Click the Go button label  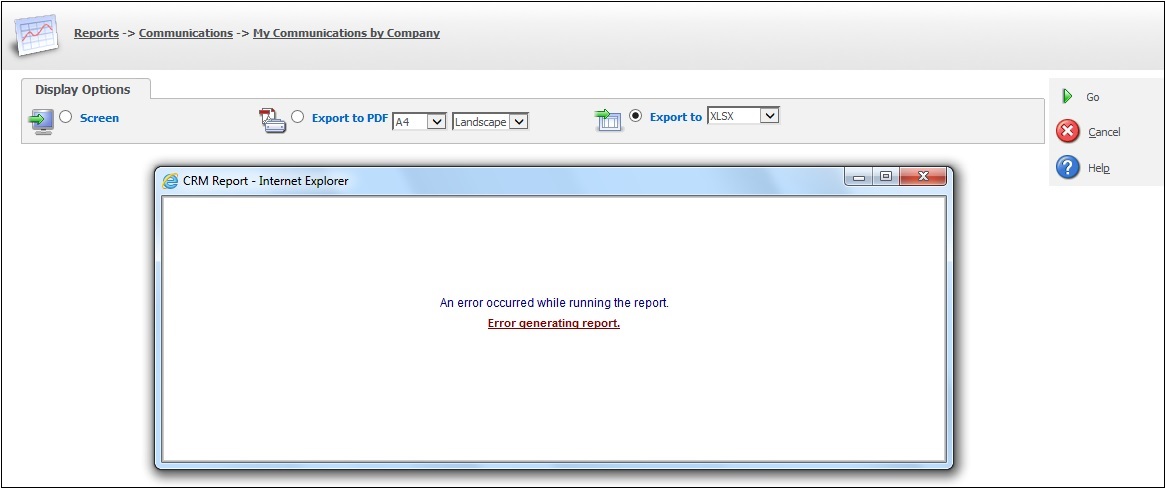1093,97
